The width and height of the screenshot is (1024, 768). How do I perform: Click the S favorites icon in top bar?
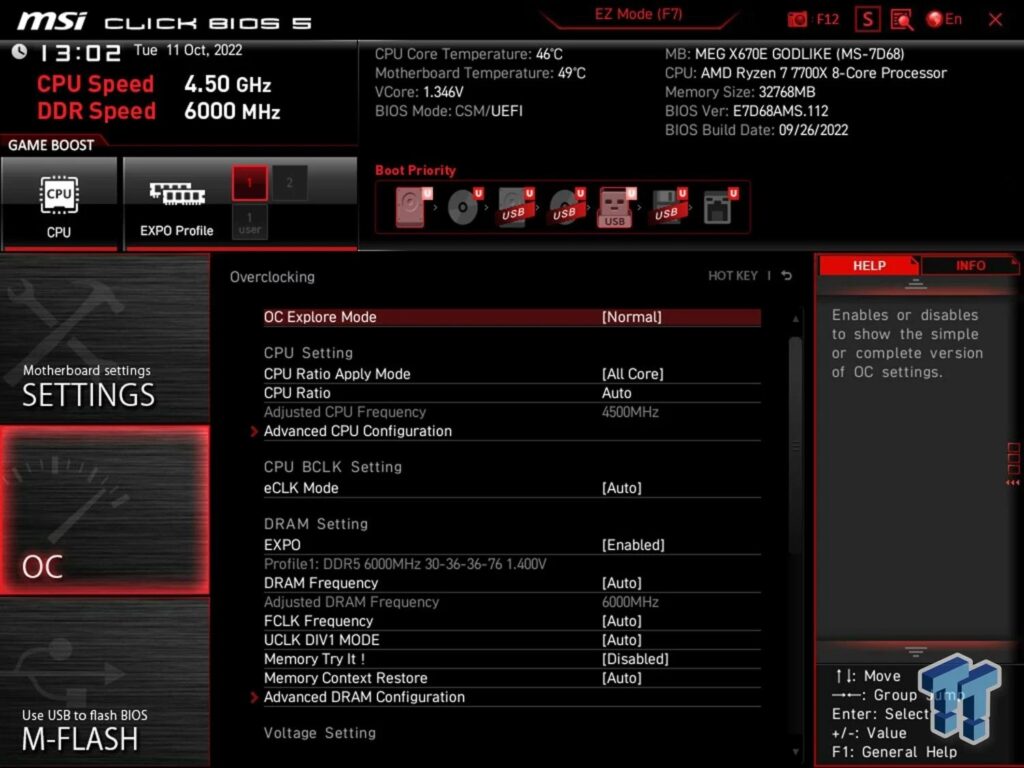click(867, 20)
